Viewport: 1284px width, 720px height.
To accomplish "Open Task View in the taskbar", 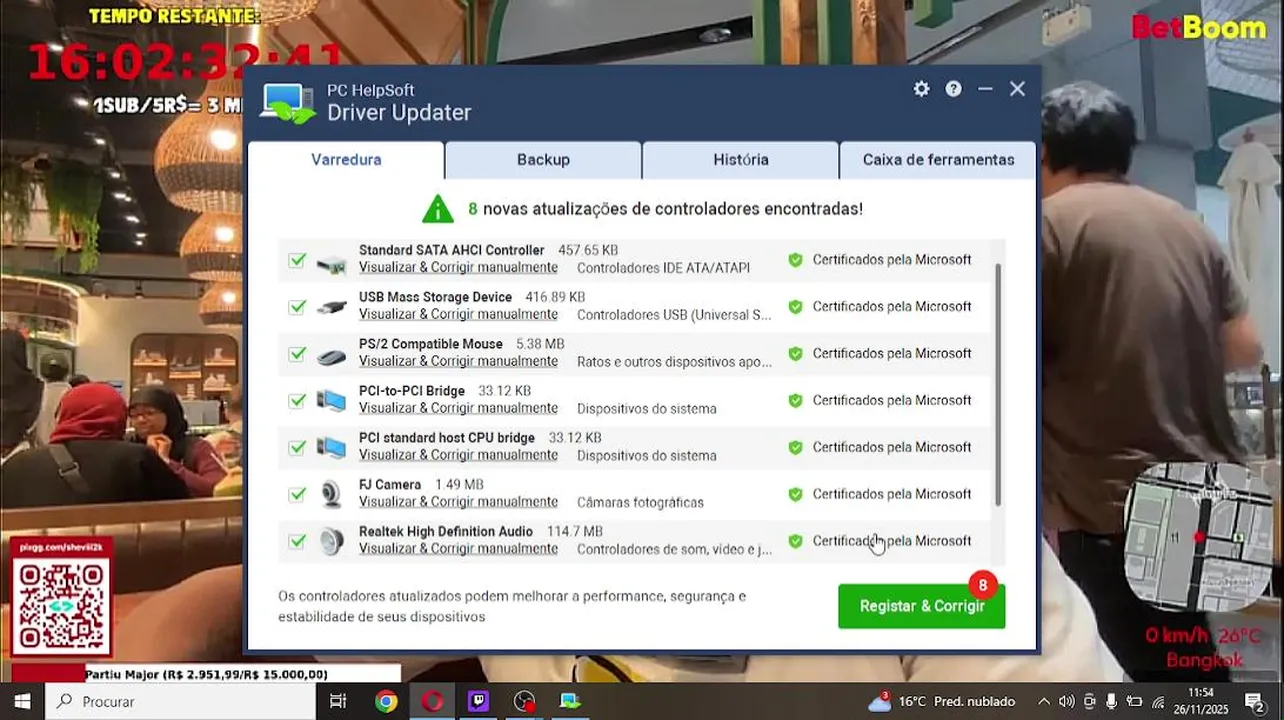I will click(338, 701).
